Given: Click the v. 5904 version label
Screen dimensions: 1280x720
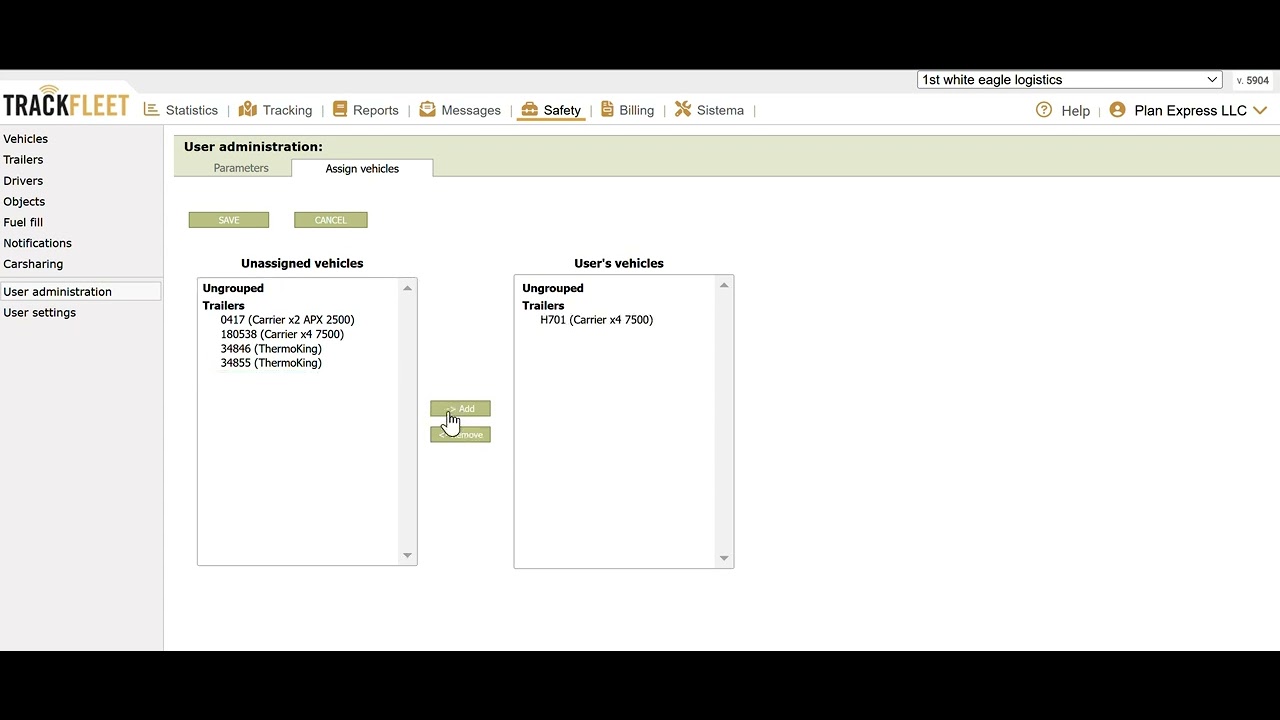Looking at the screenshot, I should coord(1253,81).
